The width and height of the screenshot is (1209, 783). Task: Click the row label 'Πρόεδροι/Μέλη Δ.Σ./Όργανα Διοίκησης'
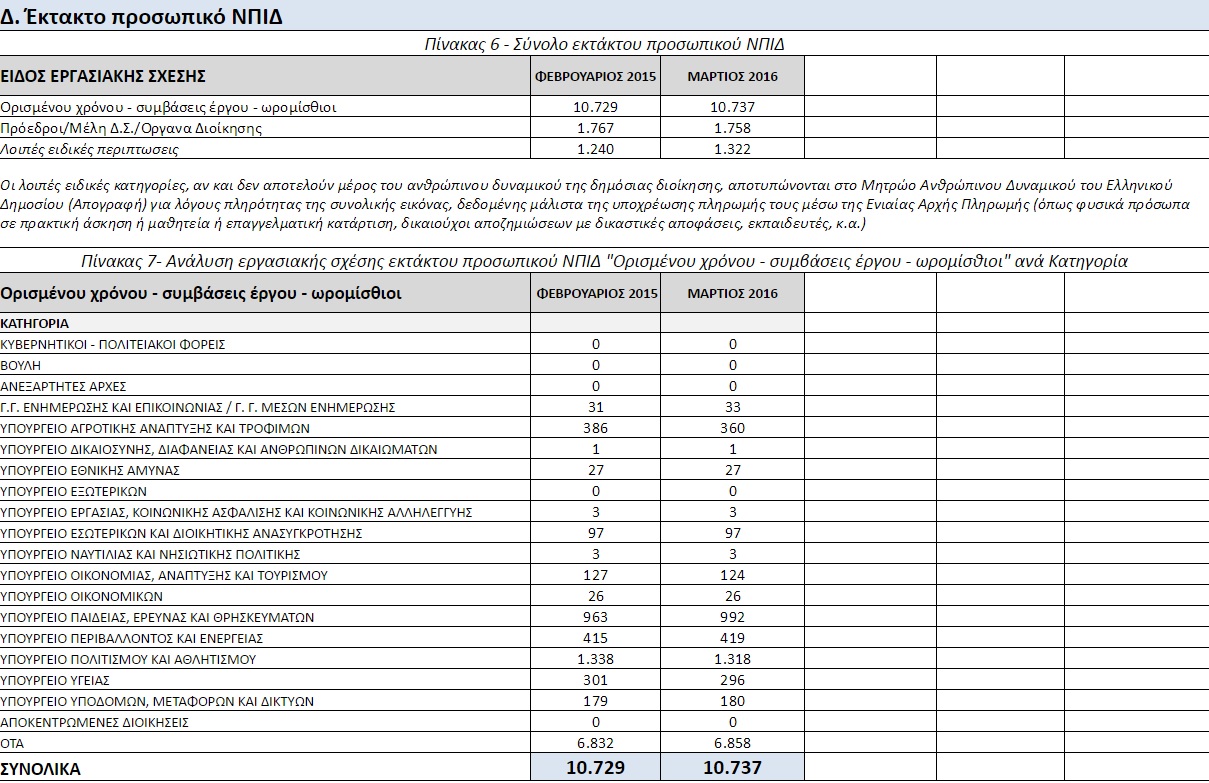click(132, 128)
